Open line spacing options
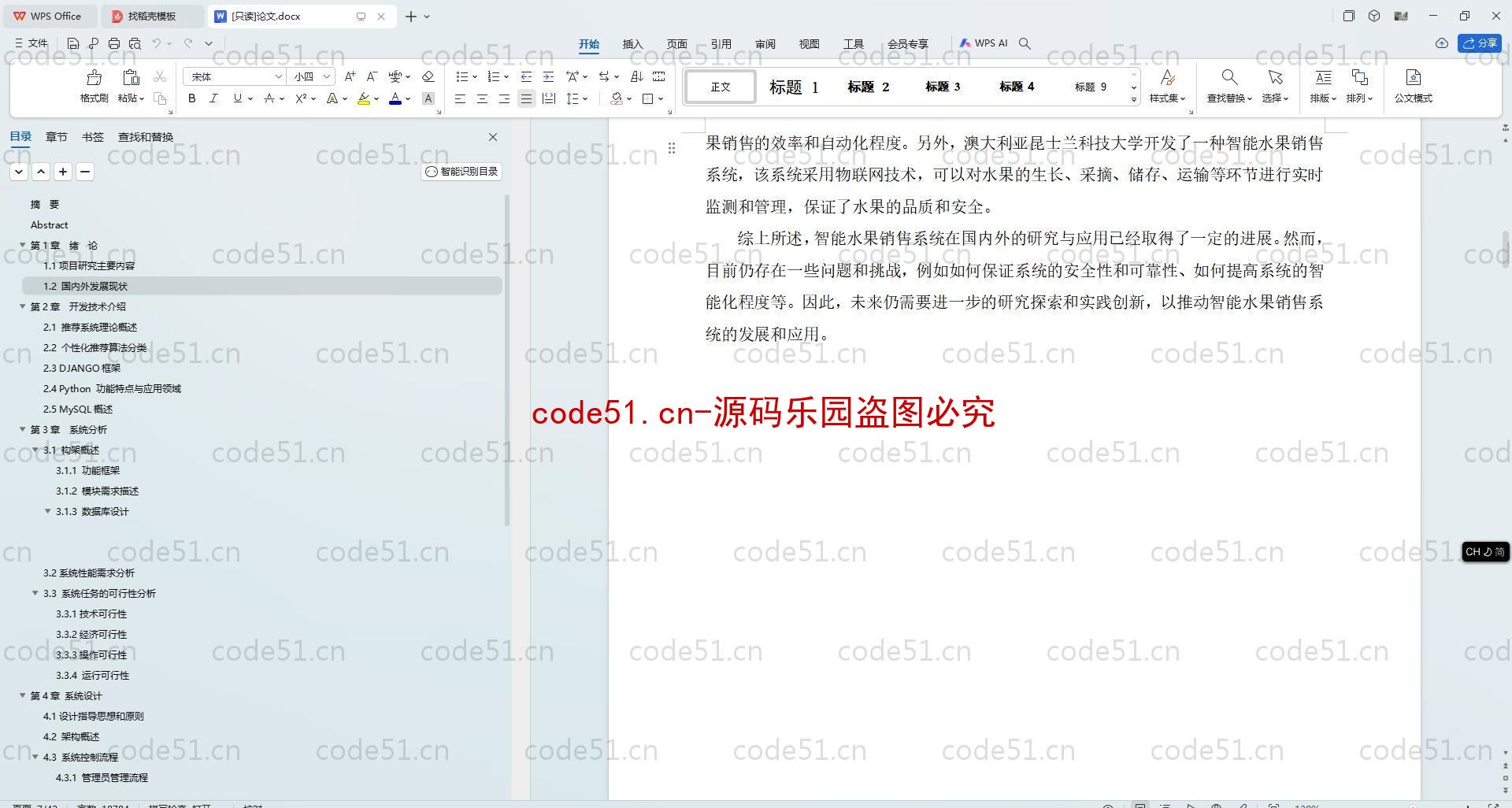Viewport: 1512px width, 808px height. [577, 98]
